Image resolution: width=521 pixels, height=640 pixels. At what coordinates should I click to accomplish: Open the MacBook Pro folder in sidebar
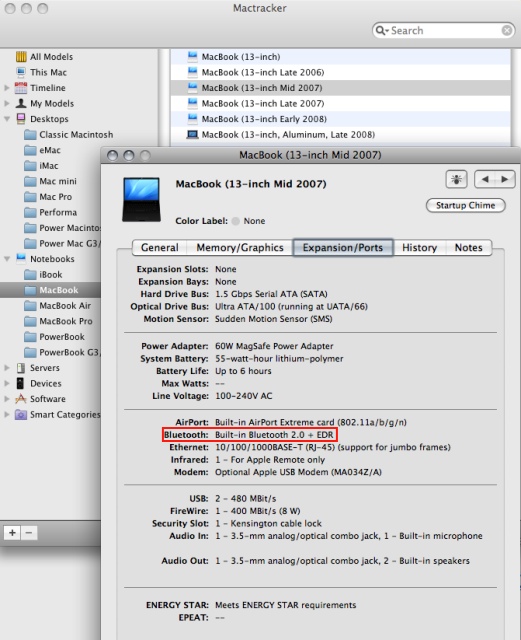click(58, 321)
